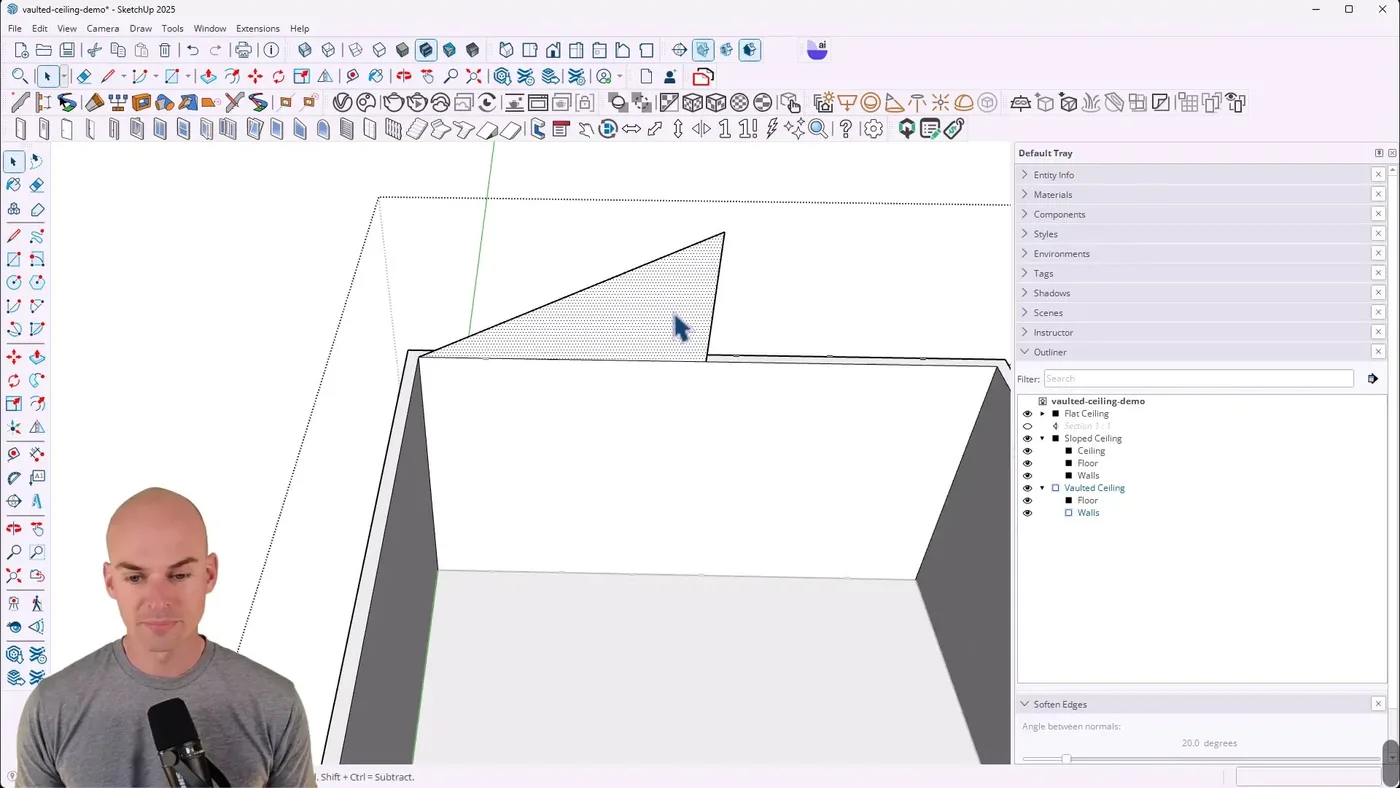1400x788 pixels.
Task: Open the Camera menu
Action: (102, 28)
